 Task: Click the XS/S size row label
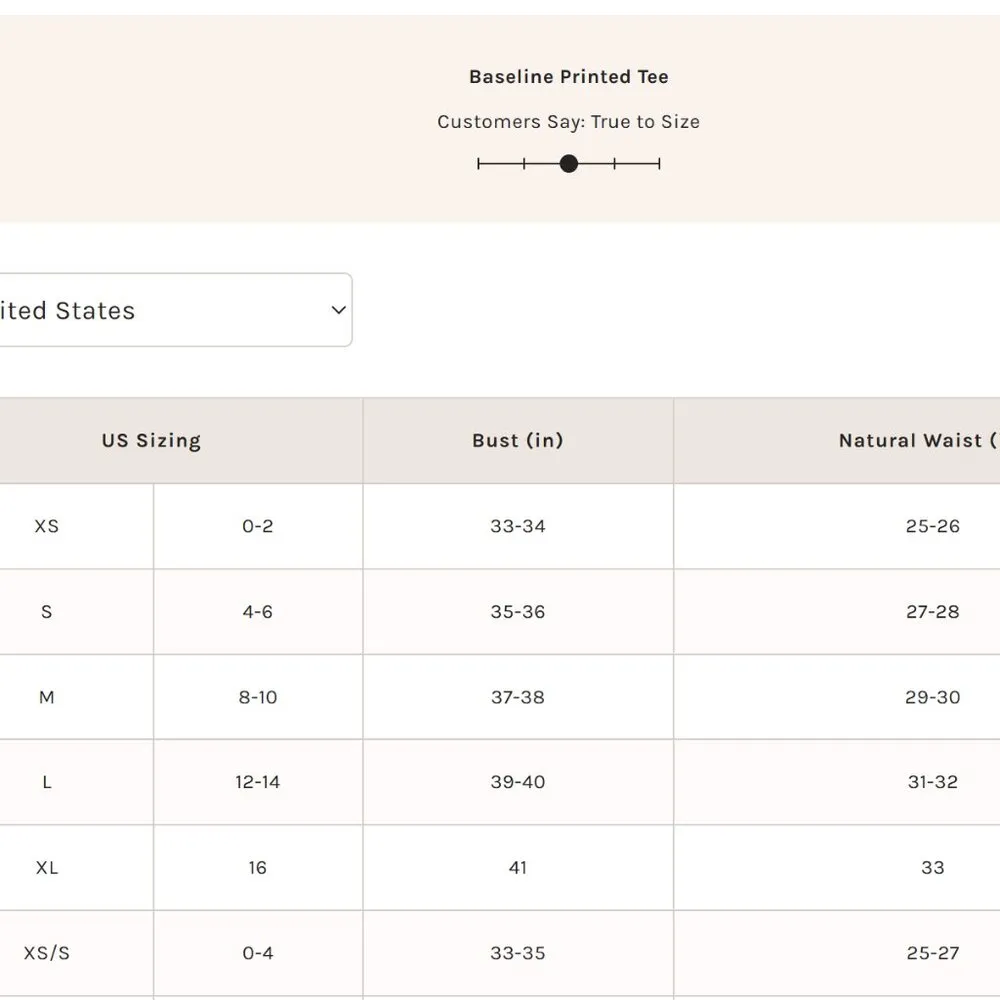click(47, 953)
